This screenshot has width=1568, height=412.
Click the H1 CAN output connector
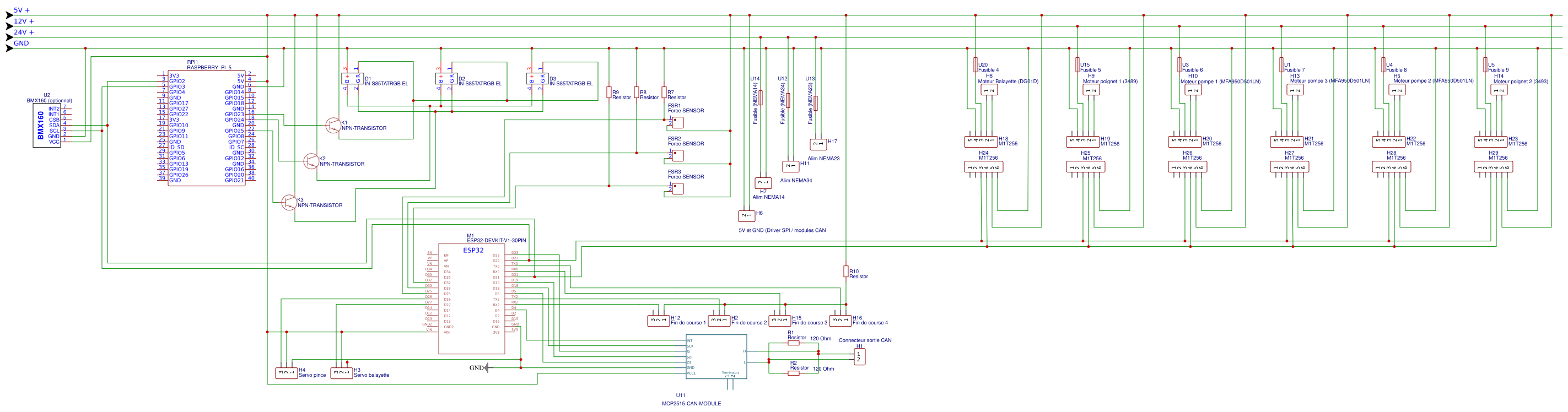[x=859, y=356]
